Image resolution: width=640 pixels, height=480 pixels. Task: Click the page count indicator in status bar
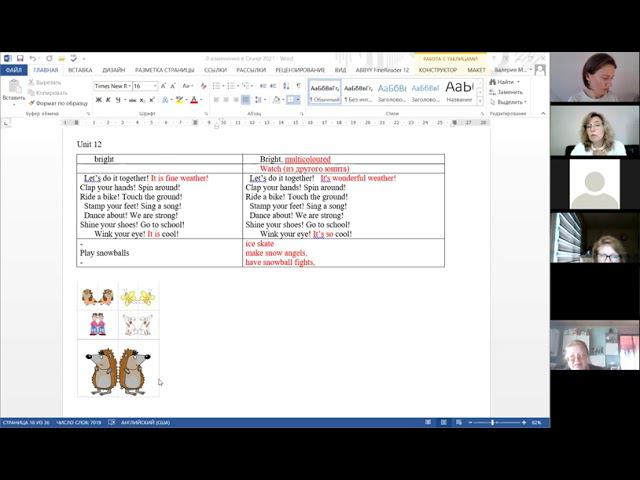click(x=26, y=422)
